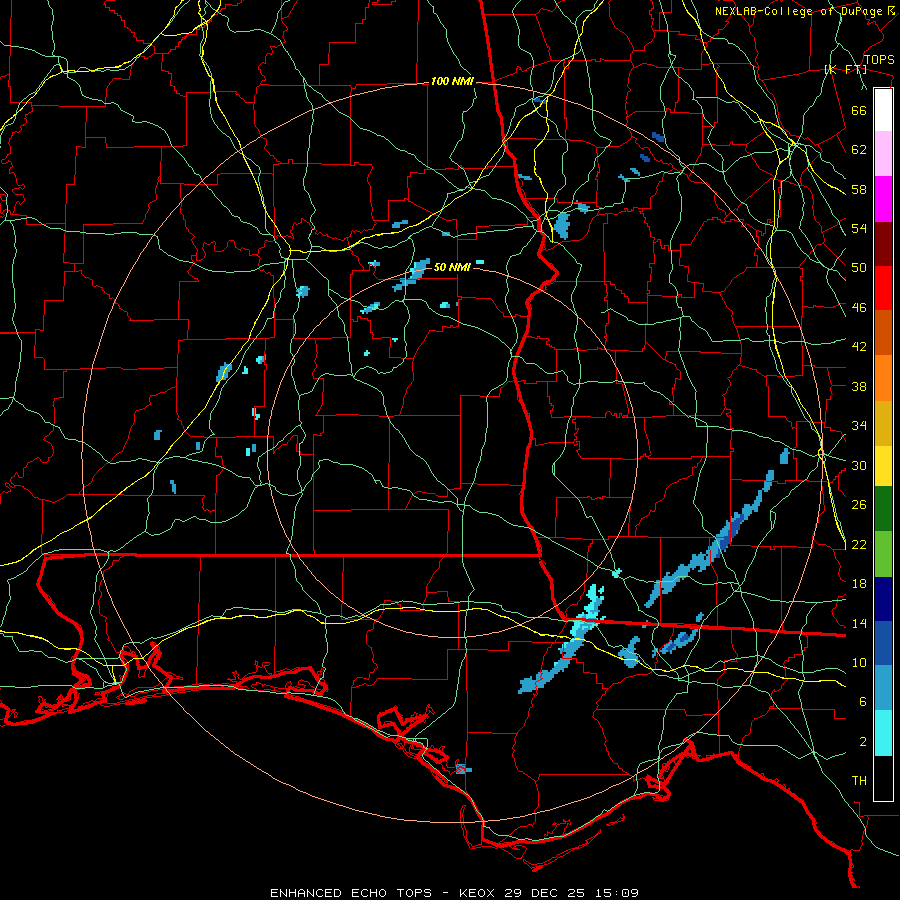Click the diagonal echo streak beside 50 NMI label
Image resolution: width=900 pixels, height=900 pixels.
(412, 274)
